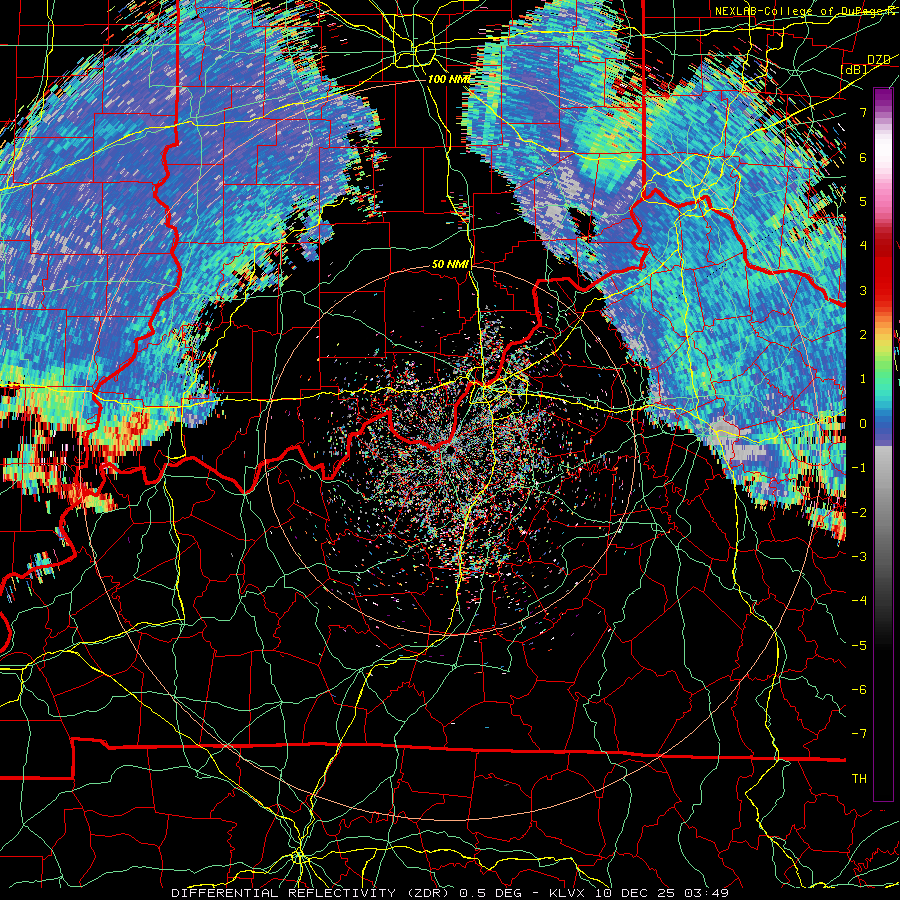This screenshot has width=900, height=900.
Task: Click the scale label '5'
Action: pos(863,201)
